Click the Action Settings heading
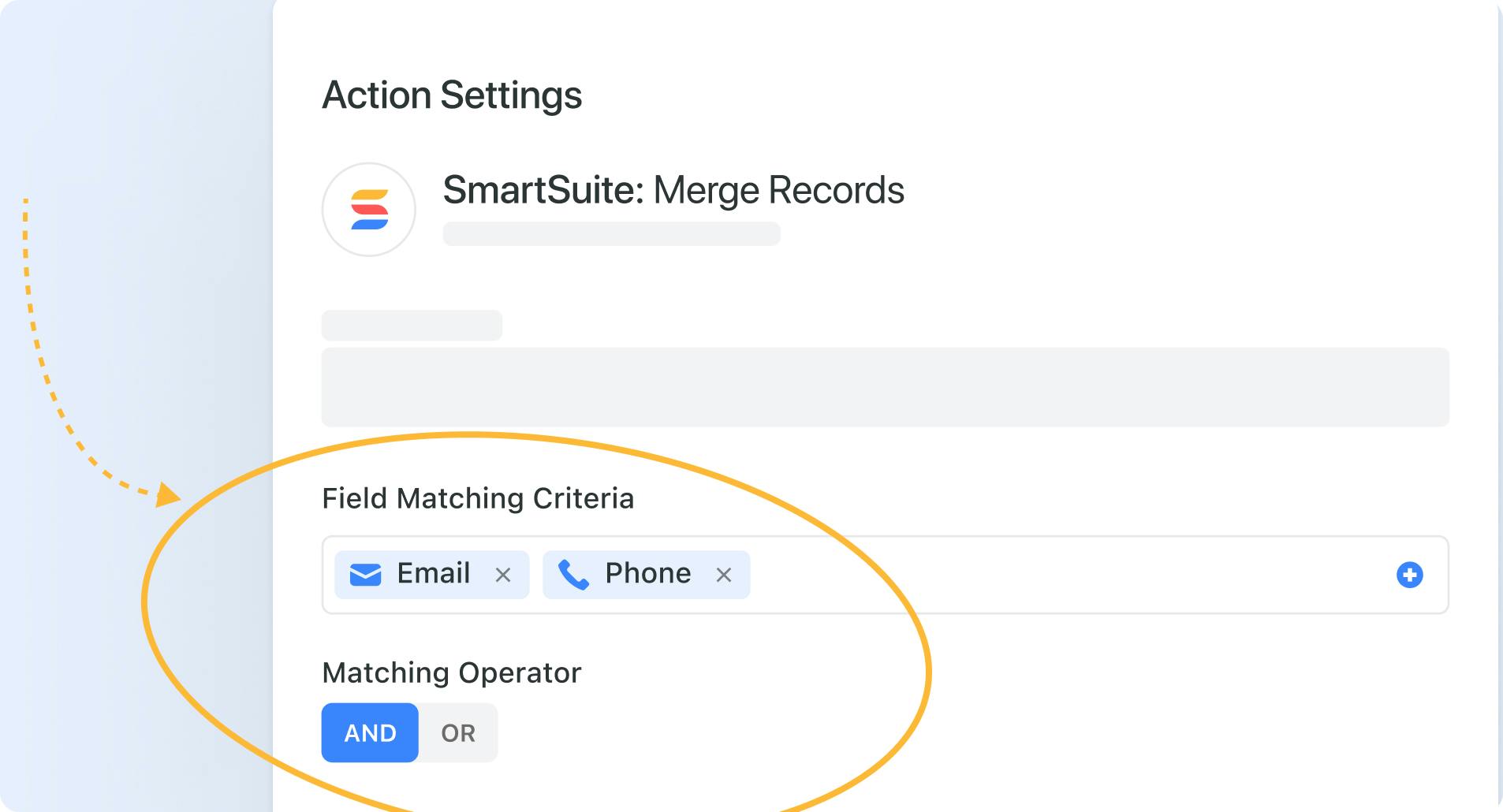 452,95
